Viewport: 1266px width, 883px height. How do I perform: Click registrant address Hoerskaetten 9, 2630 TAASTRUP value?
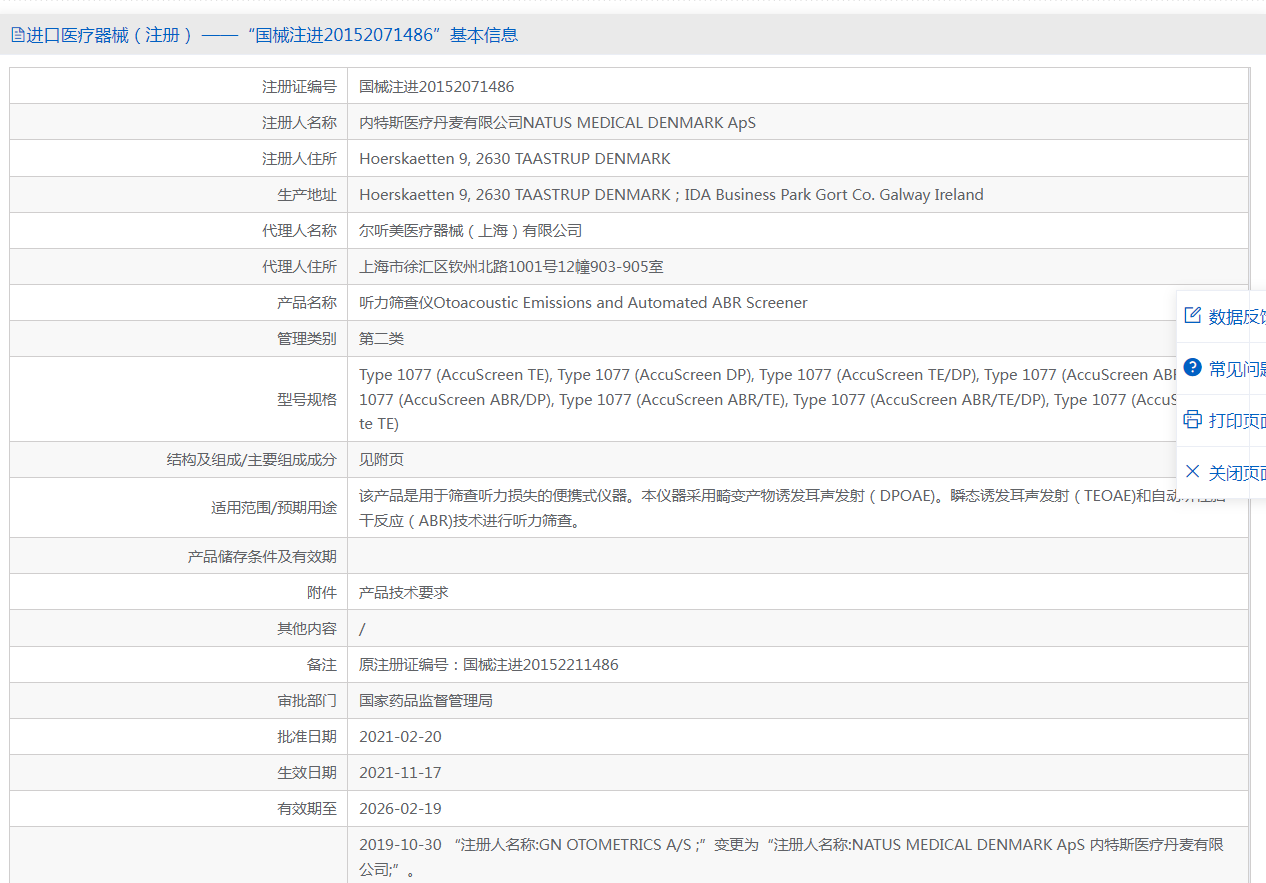pyautogui.click(x=515, y=159)
